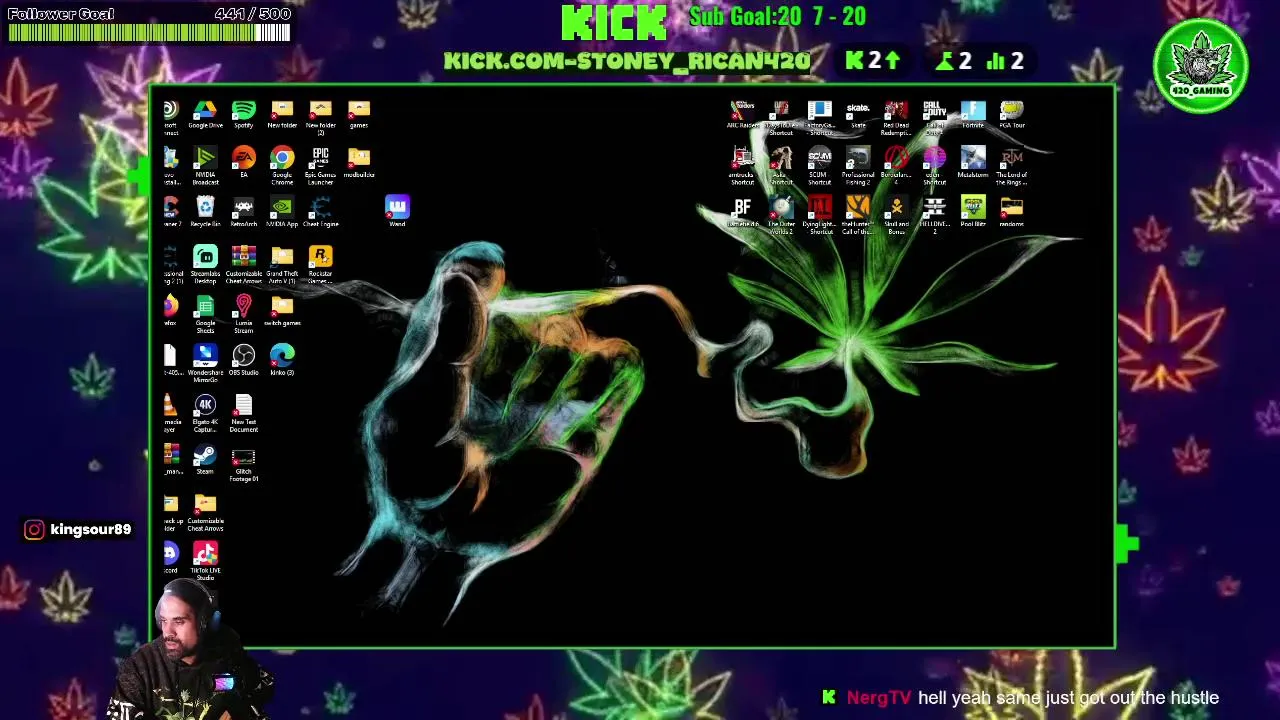Launch theHunter Call of the Wild shortcut
The height and width of the screenshot is (720, 1280).
point(858,216)
